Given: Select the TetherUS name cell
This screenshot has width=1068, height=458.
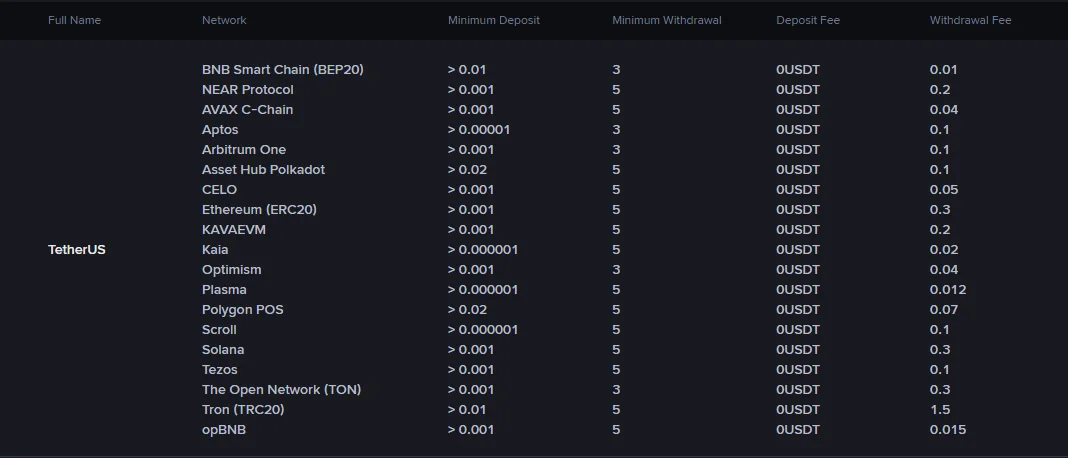Looking at the screenshot, I should click(x=77, y=249).
